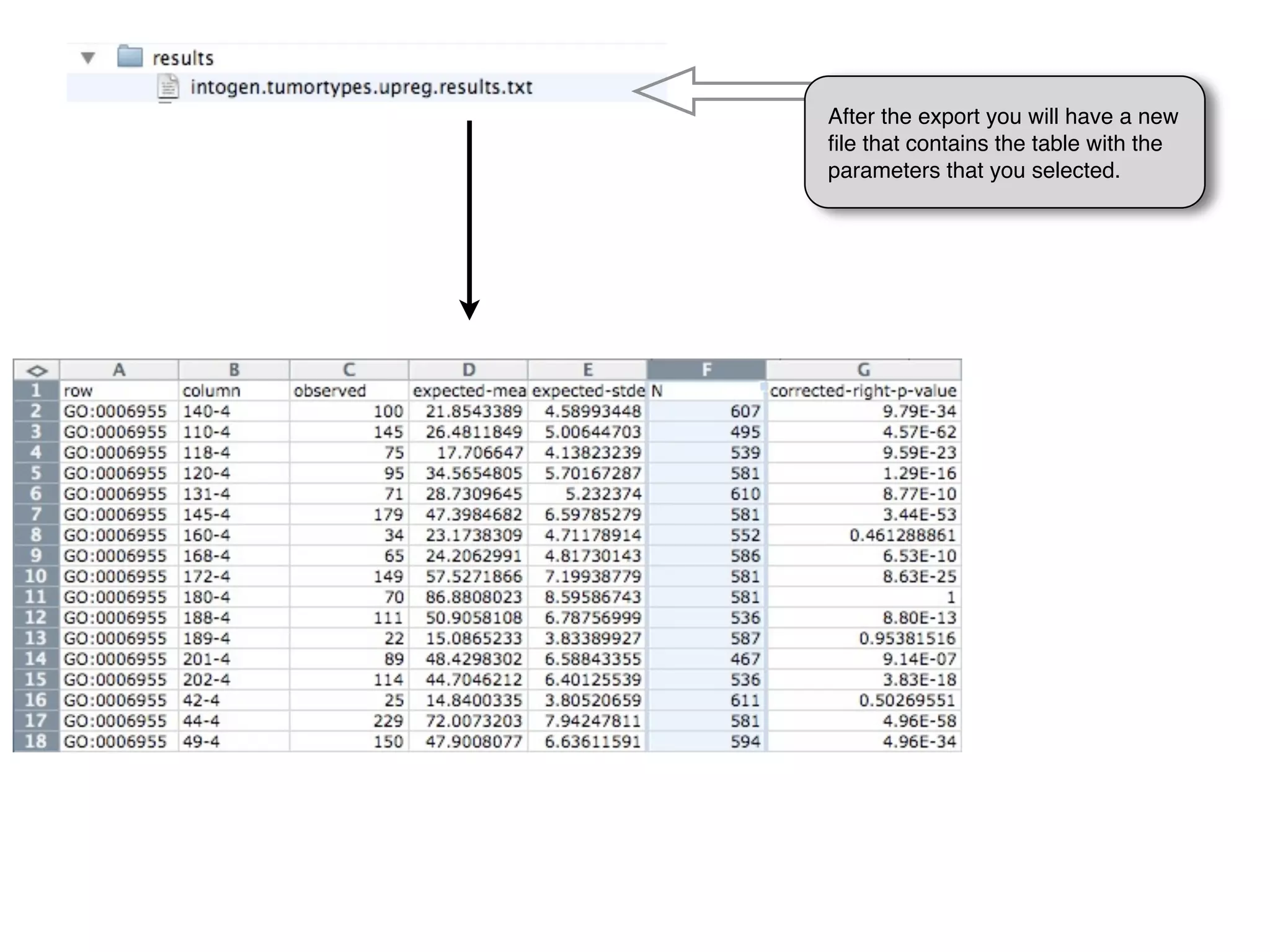Click p-value cell '0.50269551'
1270x952 pixels.
[864, 700]
